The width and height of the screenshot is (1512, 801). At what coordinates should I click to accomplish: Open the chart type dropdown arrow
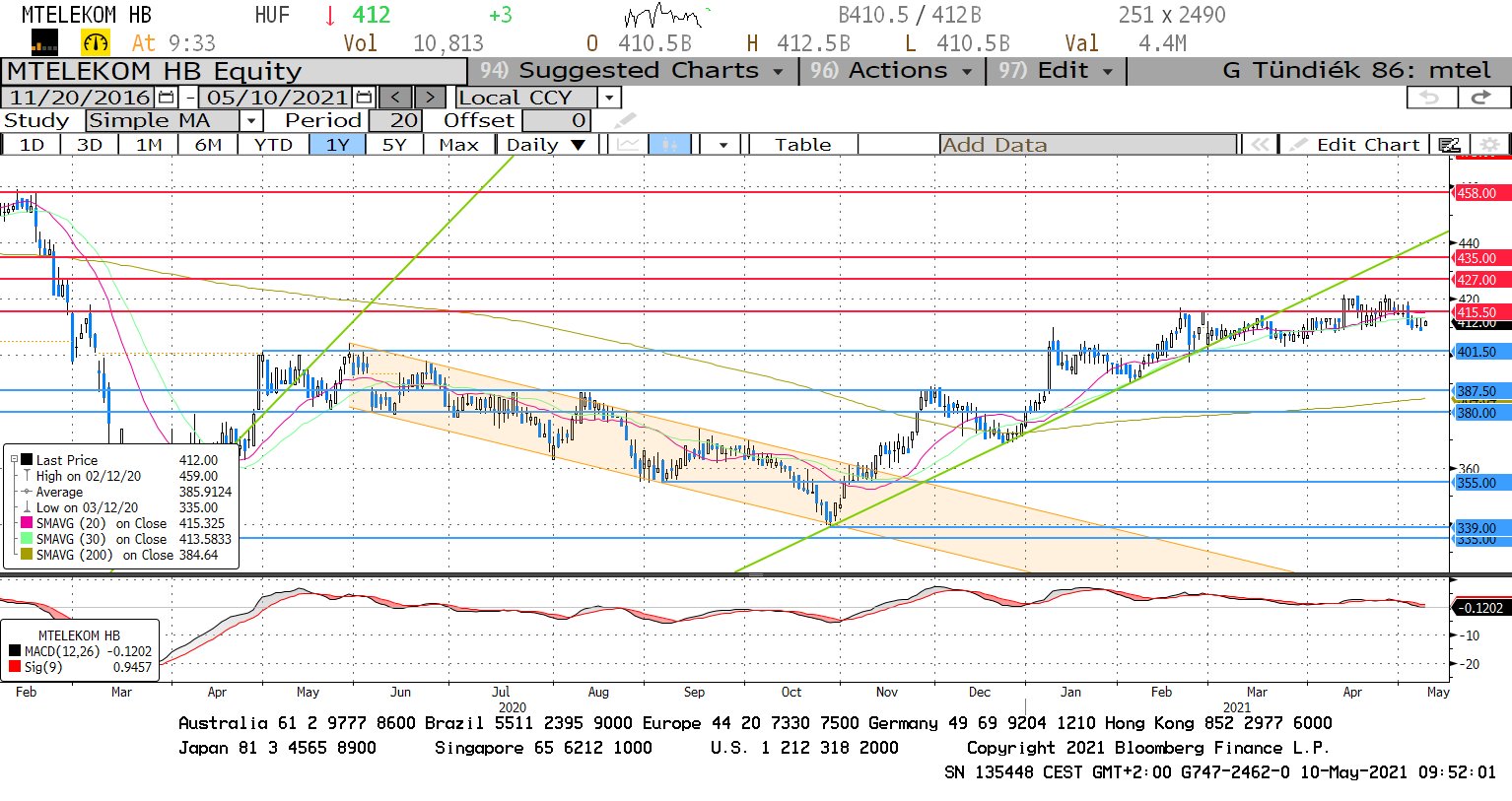(x=723, y=145)
